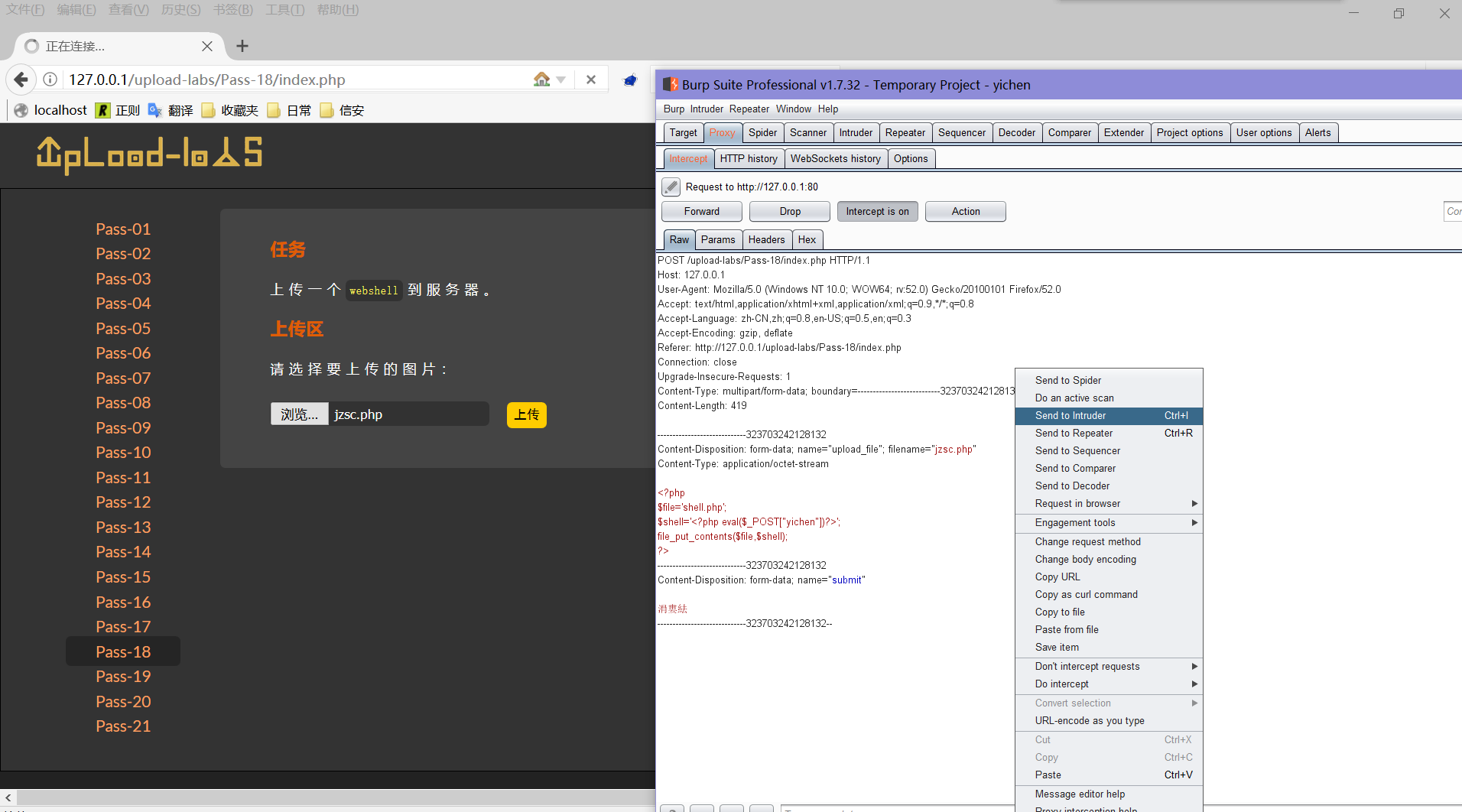Image resolution: width=1462 pixels, height=812 pixels.
Task: Click Forward to send the intercepted request
Action: coord(702,212)
